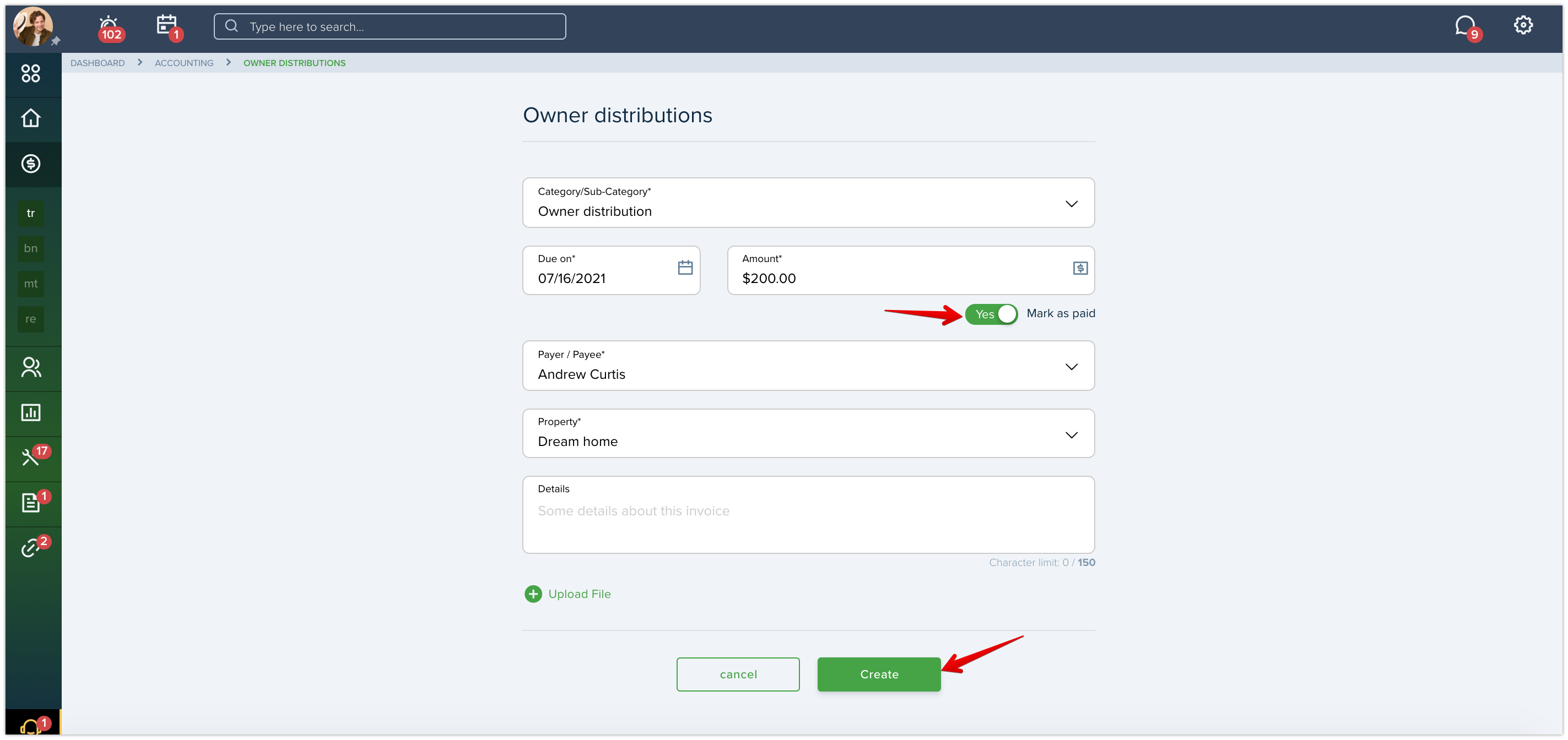1568x740 pixels.
Task: Select the 're' sidebar sub-item
Action: pos(30,319)
